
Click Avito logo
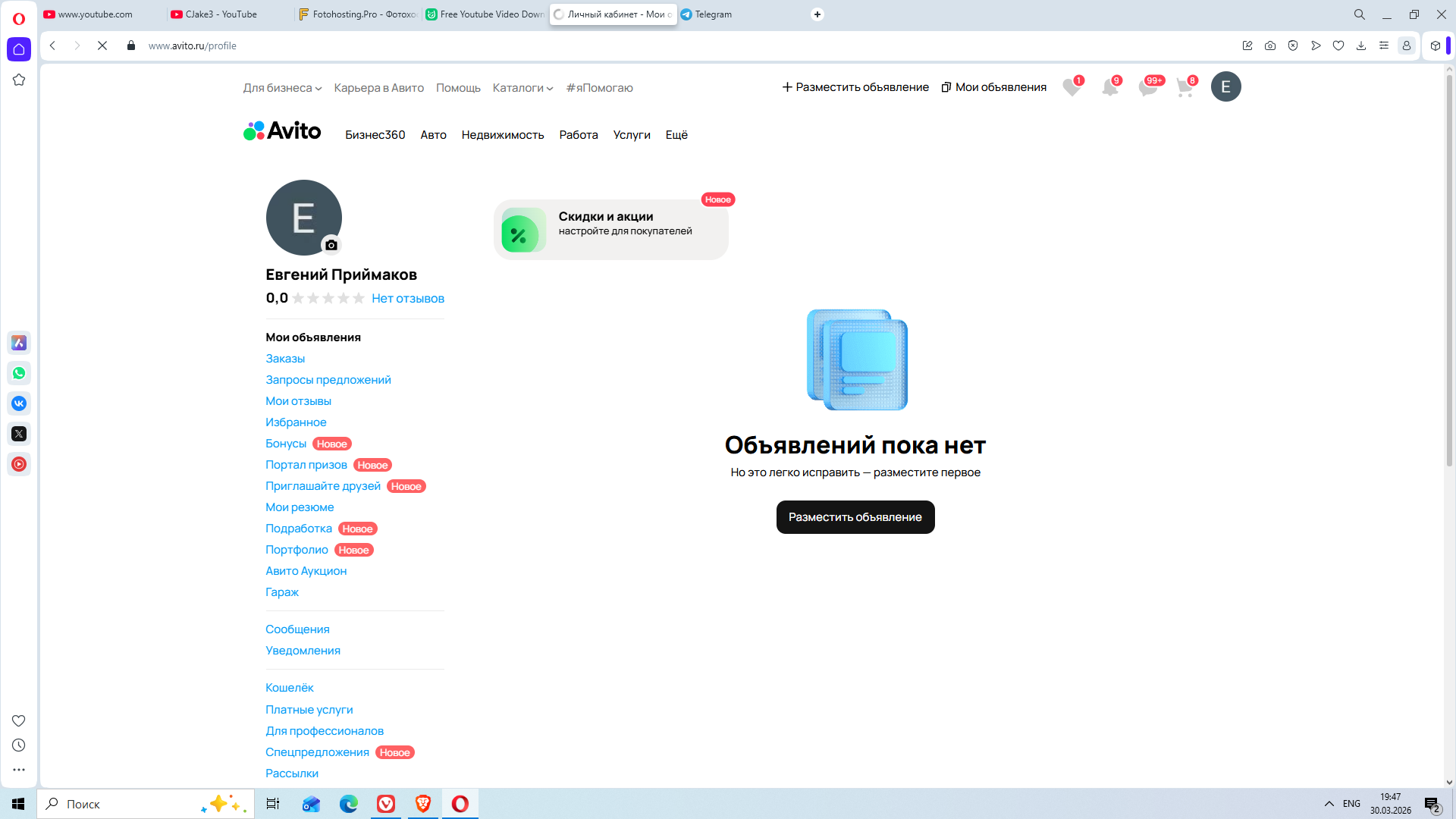coord(282,131)
